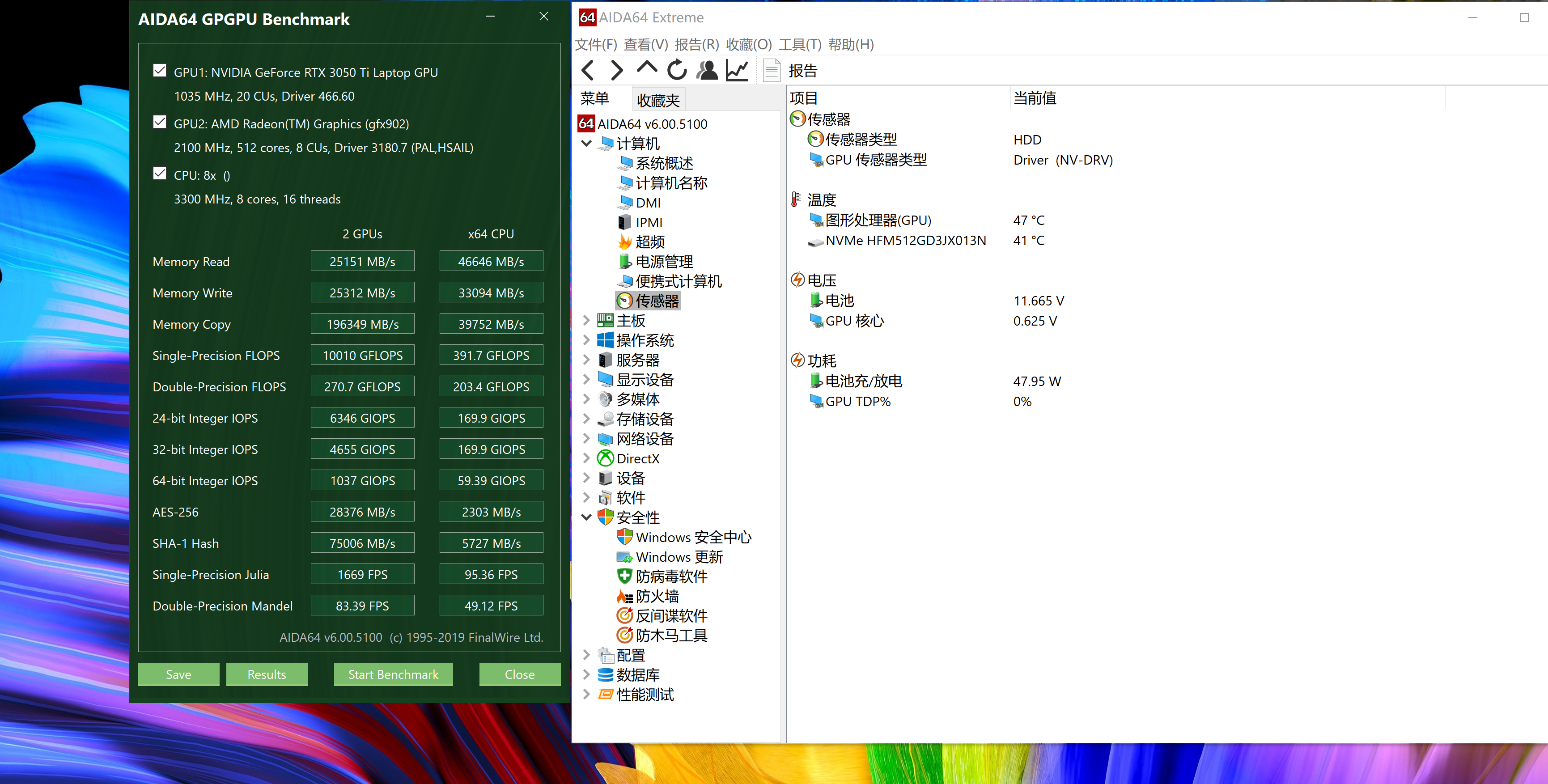Screen dimensions: 1548x784
Task: Click the Refresh icon in the toolbar
Action: (677, 70)
